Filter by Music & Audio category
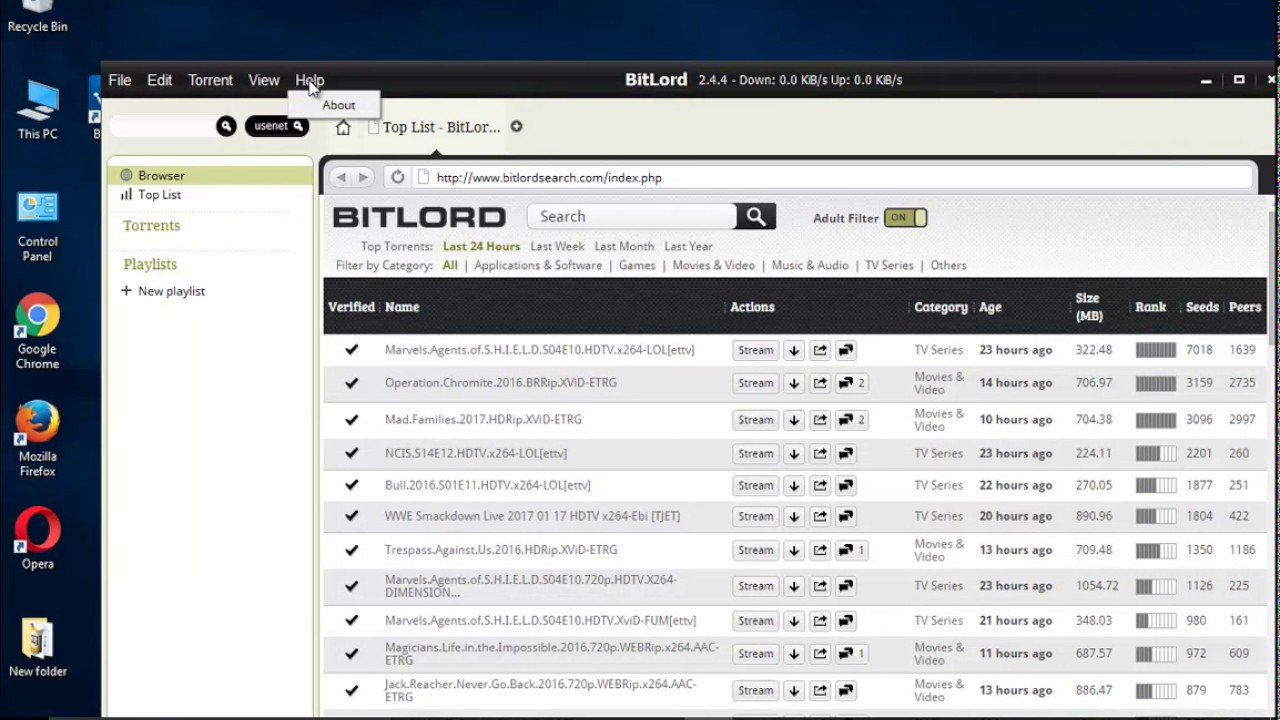This screenshot has width=1280, height=720. click(x=810, y=265)
